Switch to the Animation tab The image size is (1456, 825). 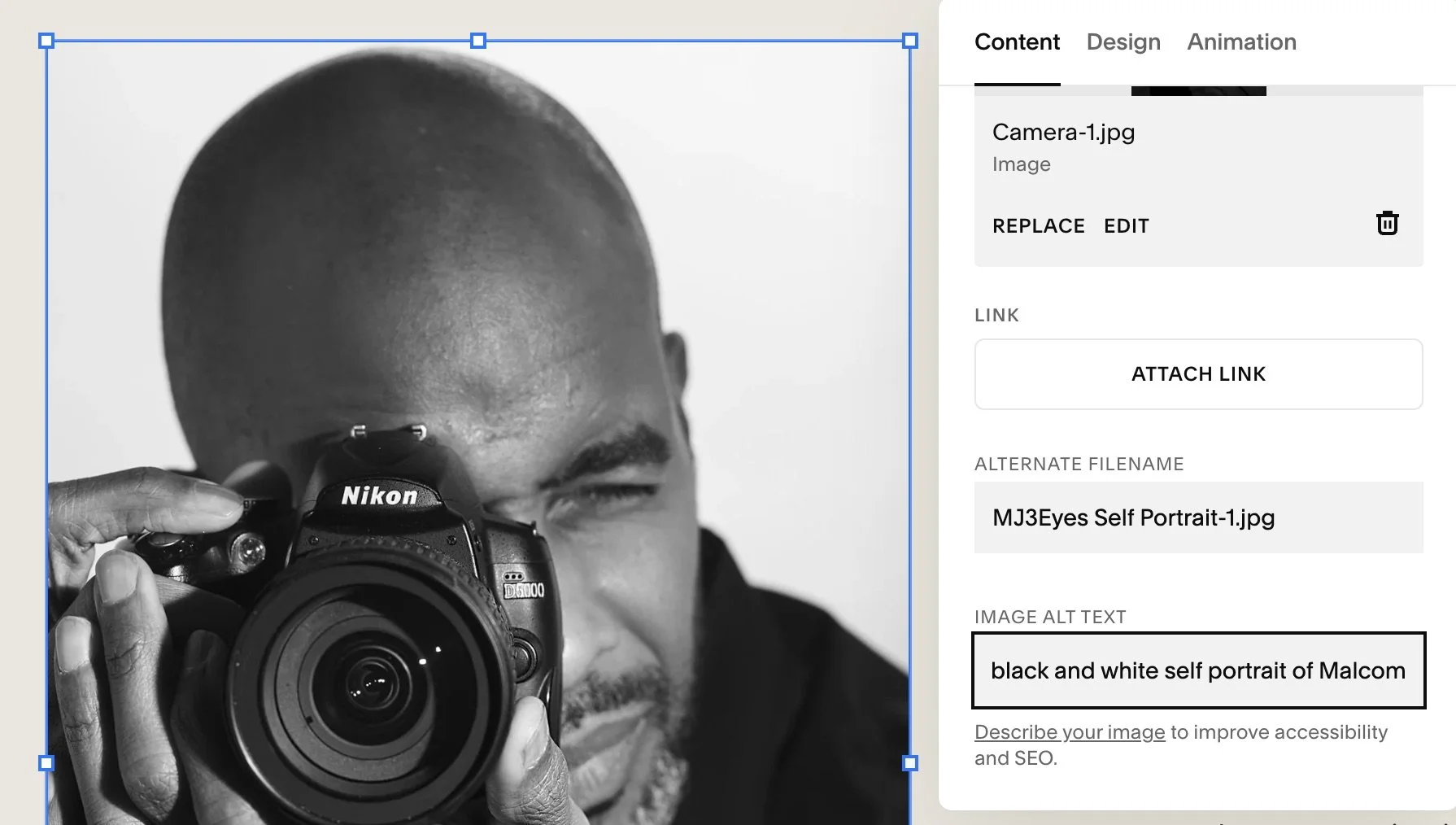1241,41
